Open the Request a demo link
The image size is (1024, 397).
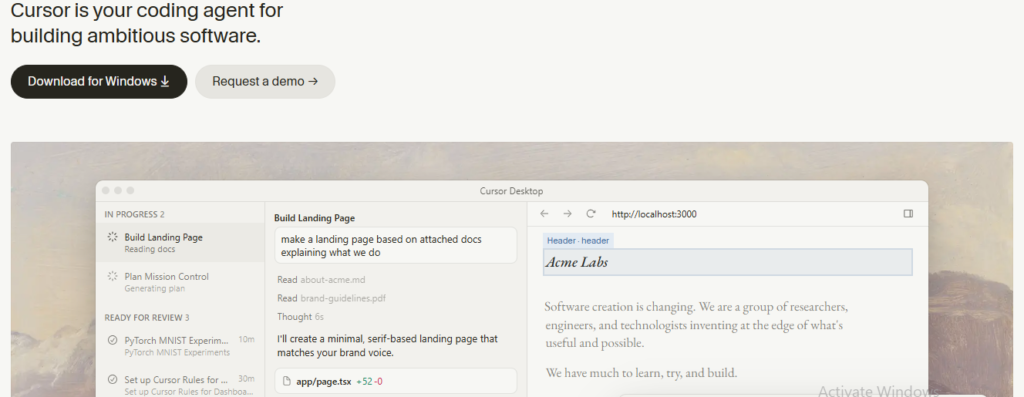pyautogui.click(x=265, y=82)
